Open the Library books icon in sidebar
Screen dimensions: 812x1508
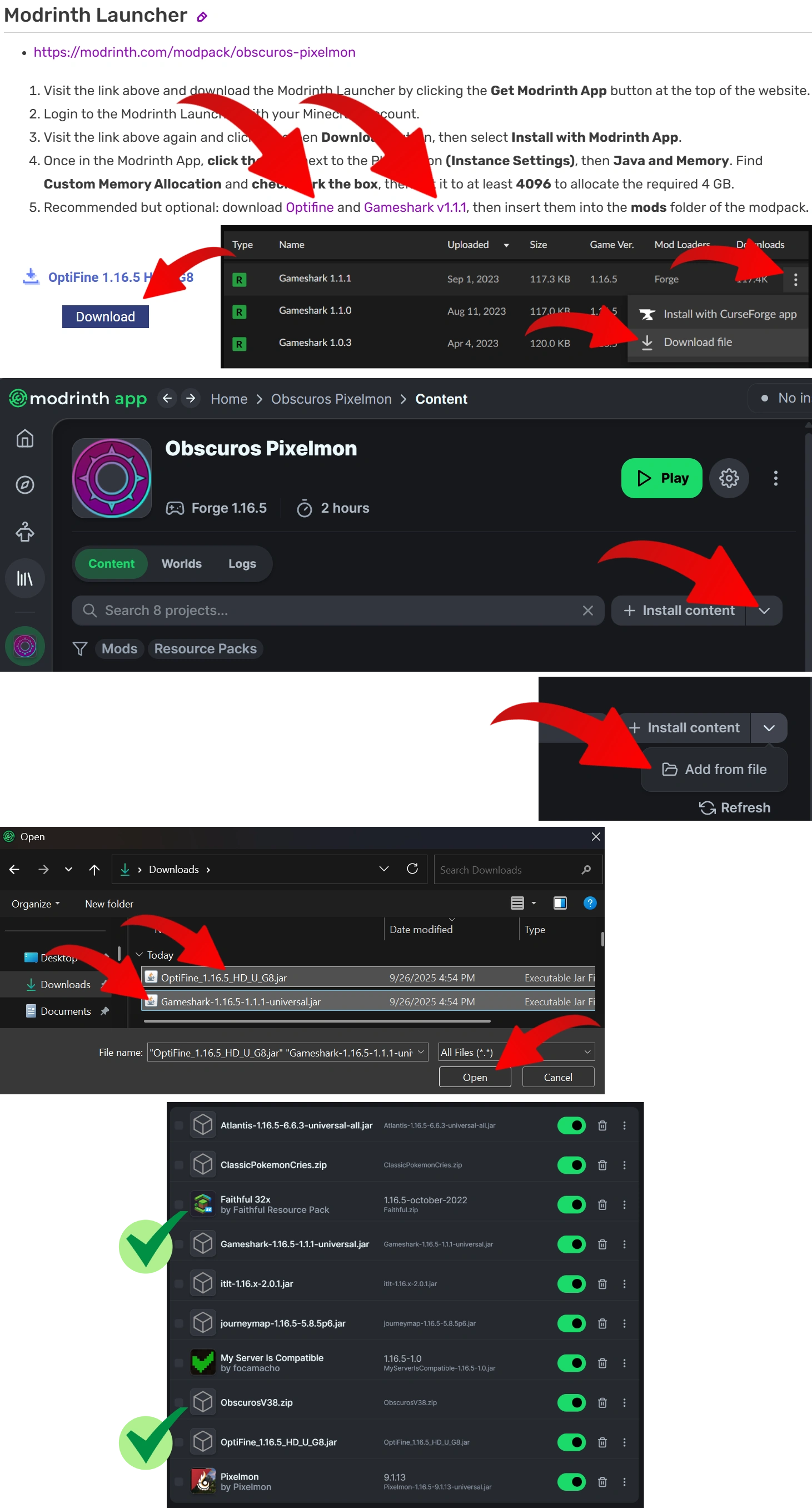point(24,579)
